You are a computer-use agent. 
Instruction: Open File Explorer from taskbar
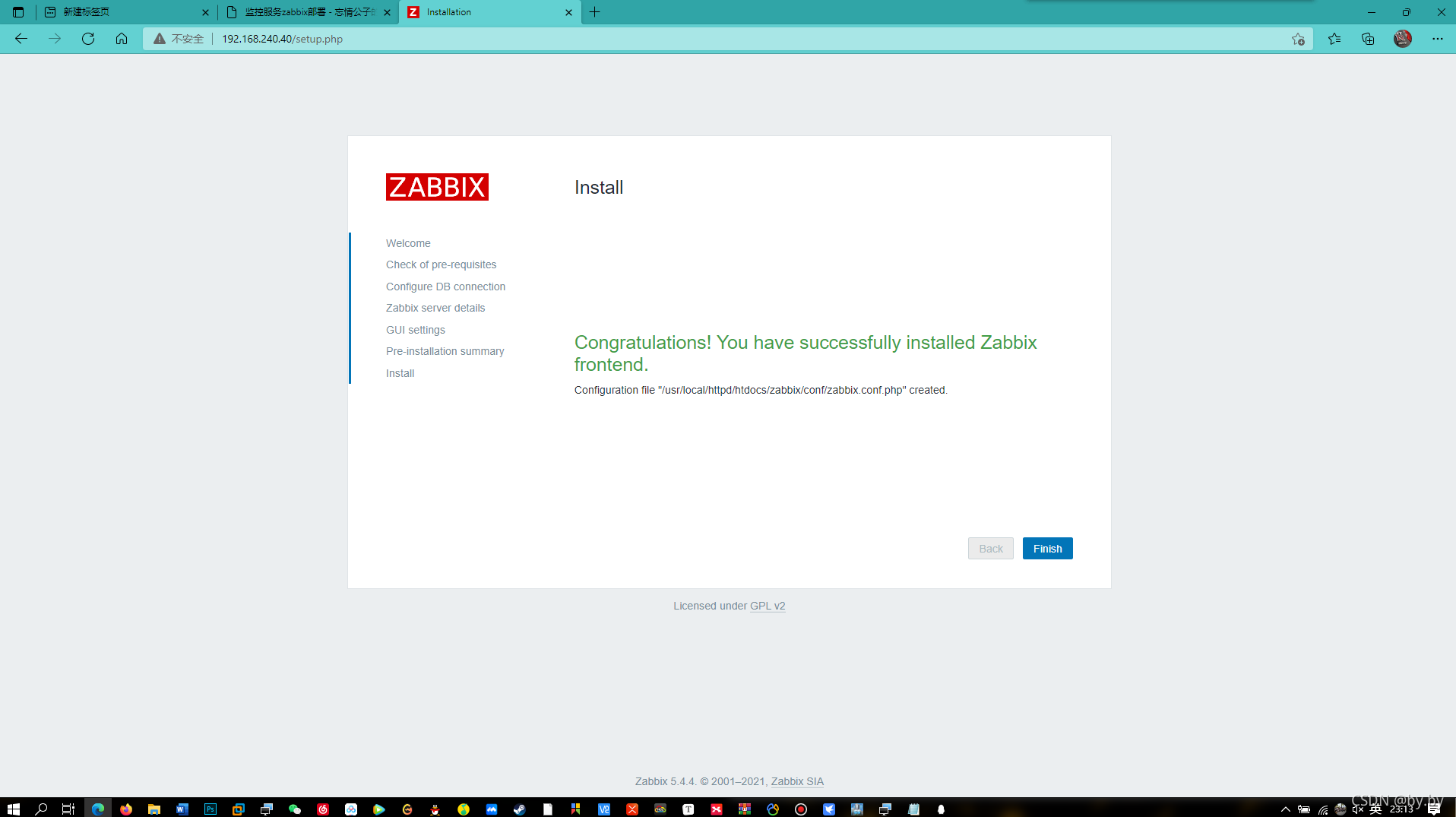[154, 809]
